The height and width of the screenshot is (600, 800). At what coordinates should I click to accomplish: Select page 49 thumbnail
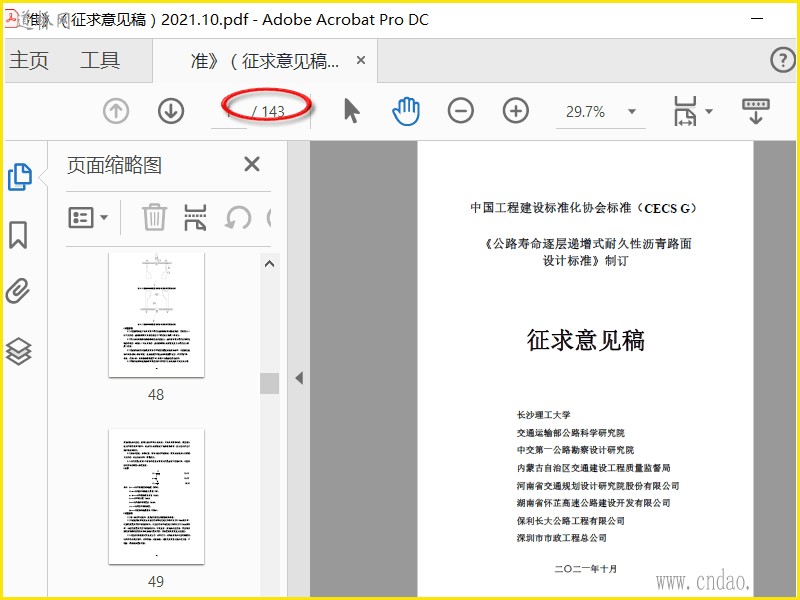tap(156, 496)
